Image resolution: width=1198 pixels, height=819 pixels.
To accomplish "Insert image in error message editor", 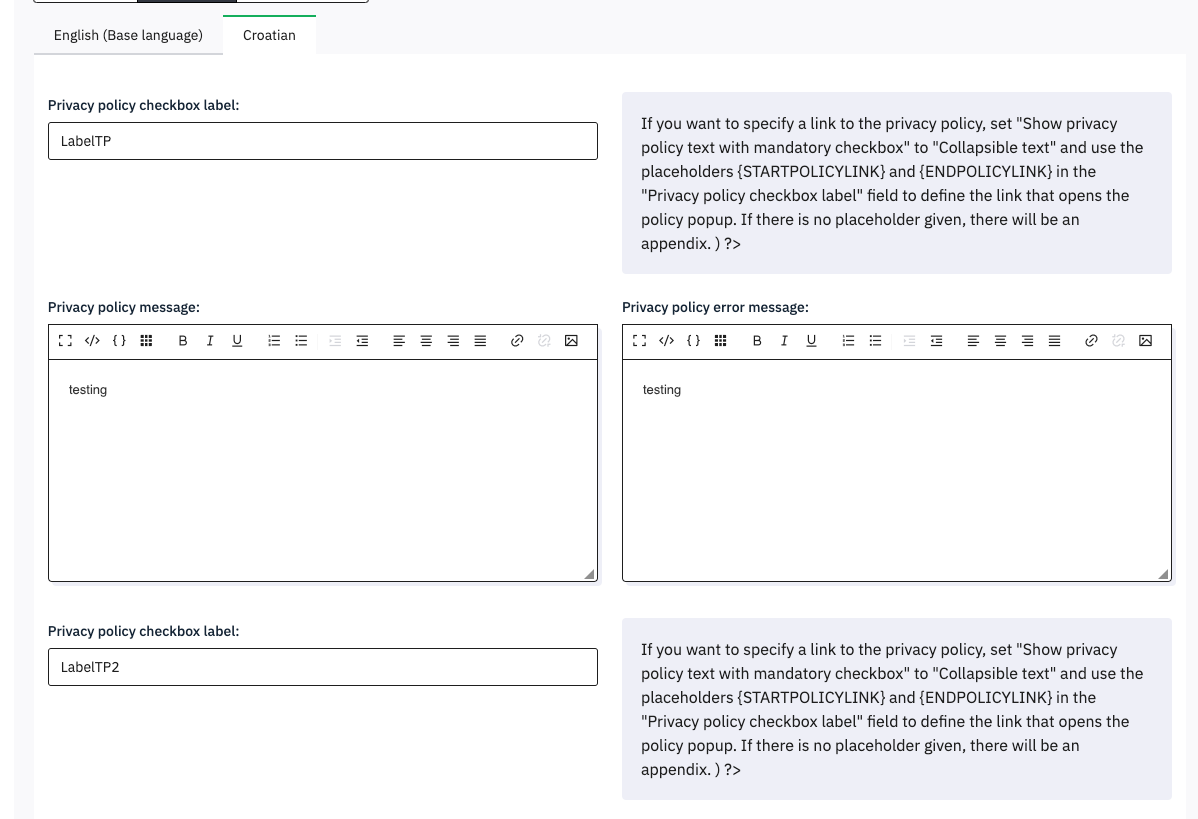I will point(1145,341).
